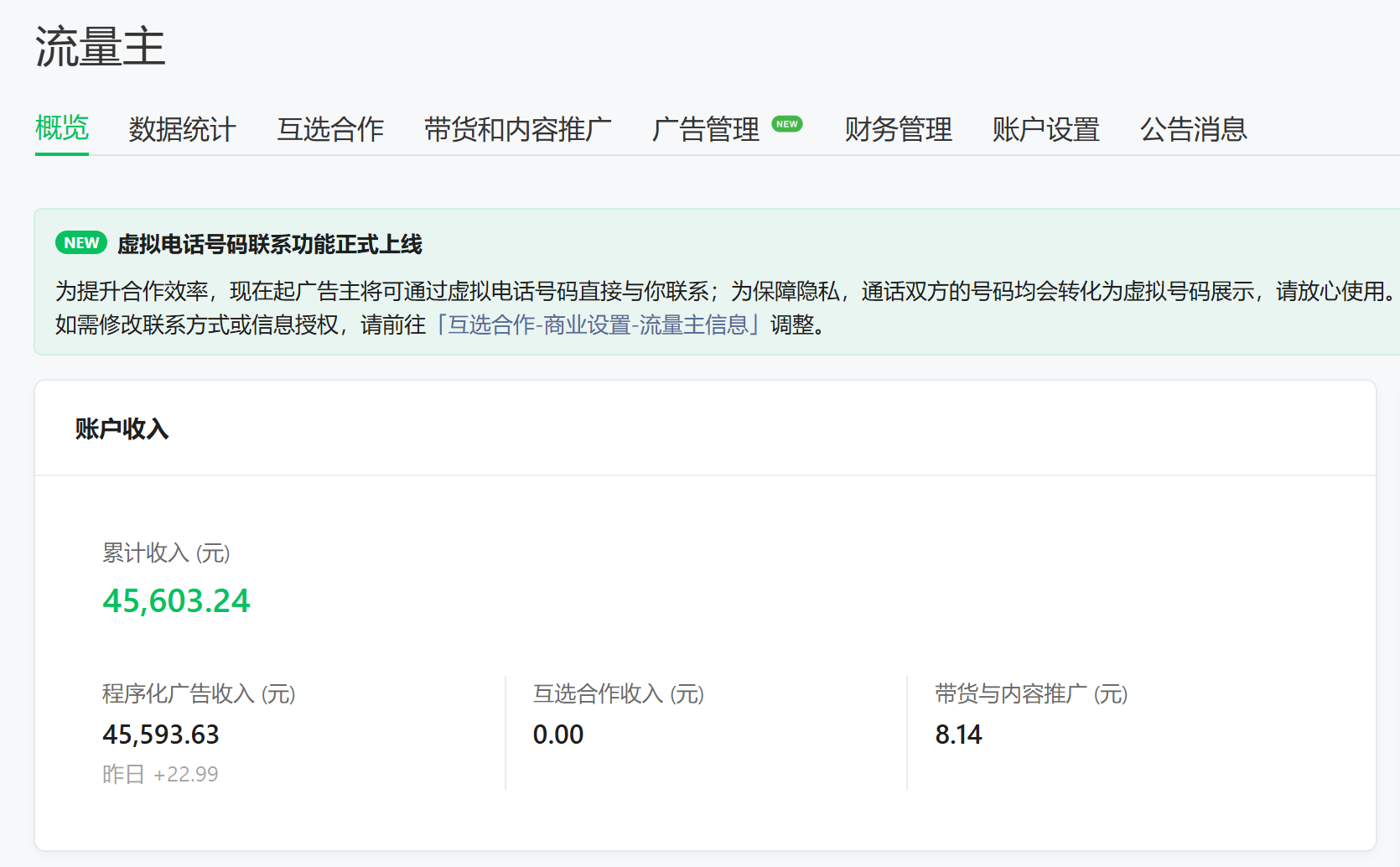View the 公告消息 tab
The image size is (1400, 867).
1193,130
